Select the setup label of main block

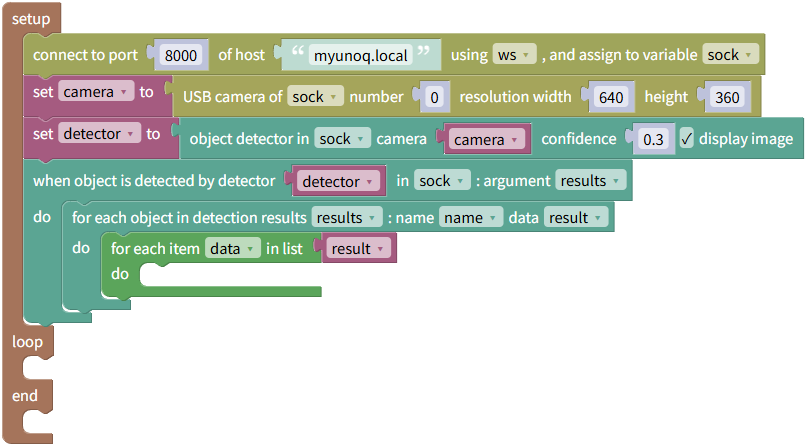tap(31, 19)
